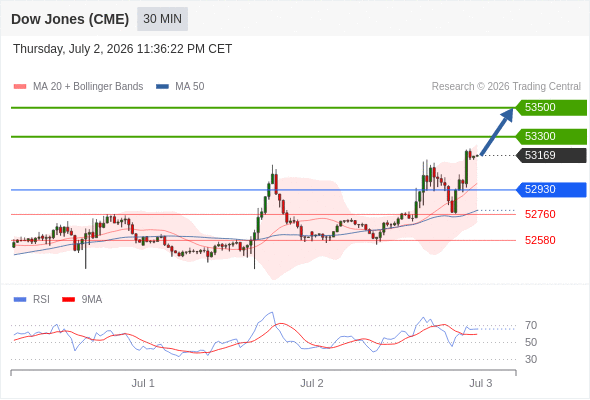This screenshot has width=590, height=400.
Task: Click the blue upward trend arrow
Action: point(497,132)
